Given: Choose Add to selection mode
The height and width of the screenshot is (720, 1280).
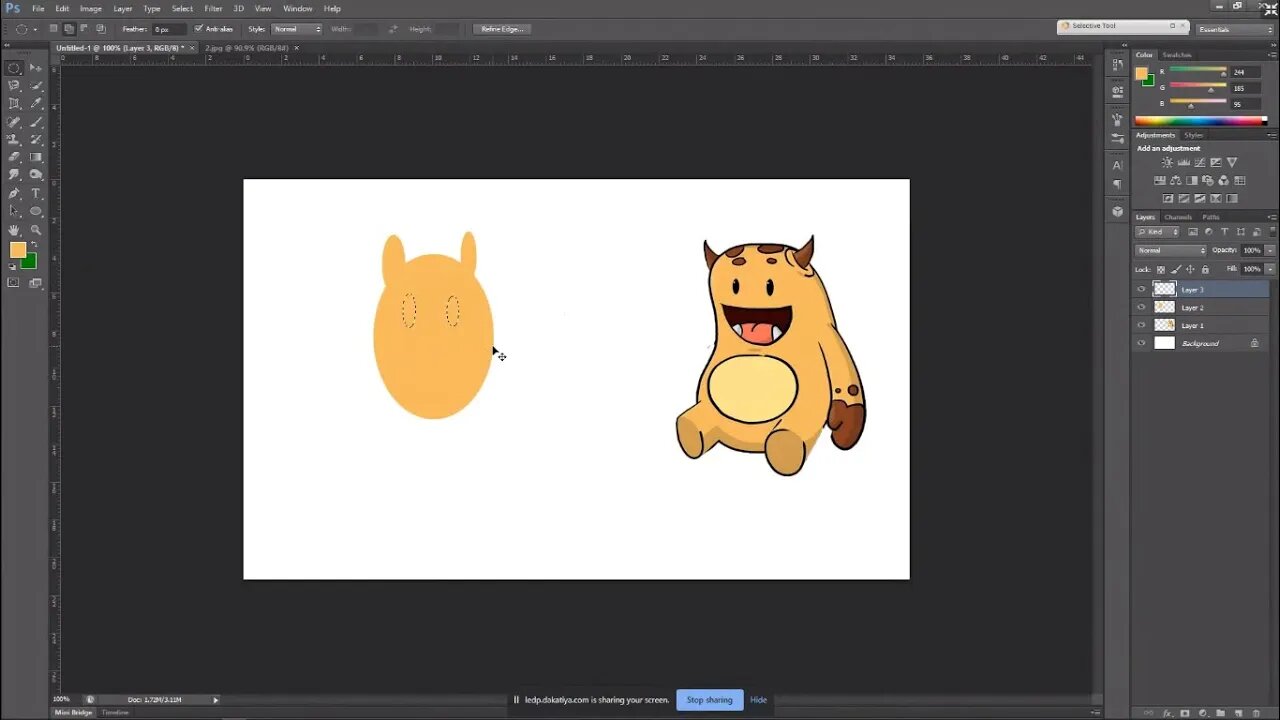Looking at the screenshot, I should (x=69, y=29).
